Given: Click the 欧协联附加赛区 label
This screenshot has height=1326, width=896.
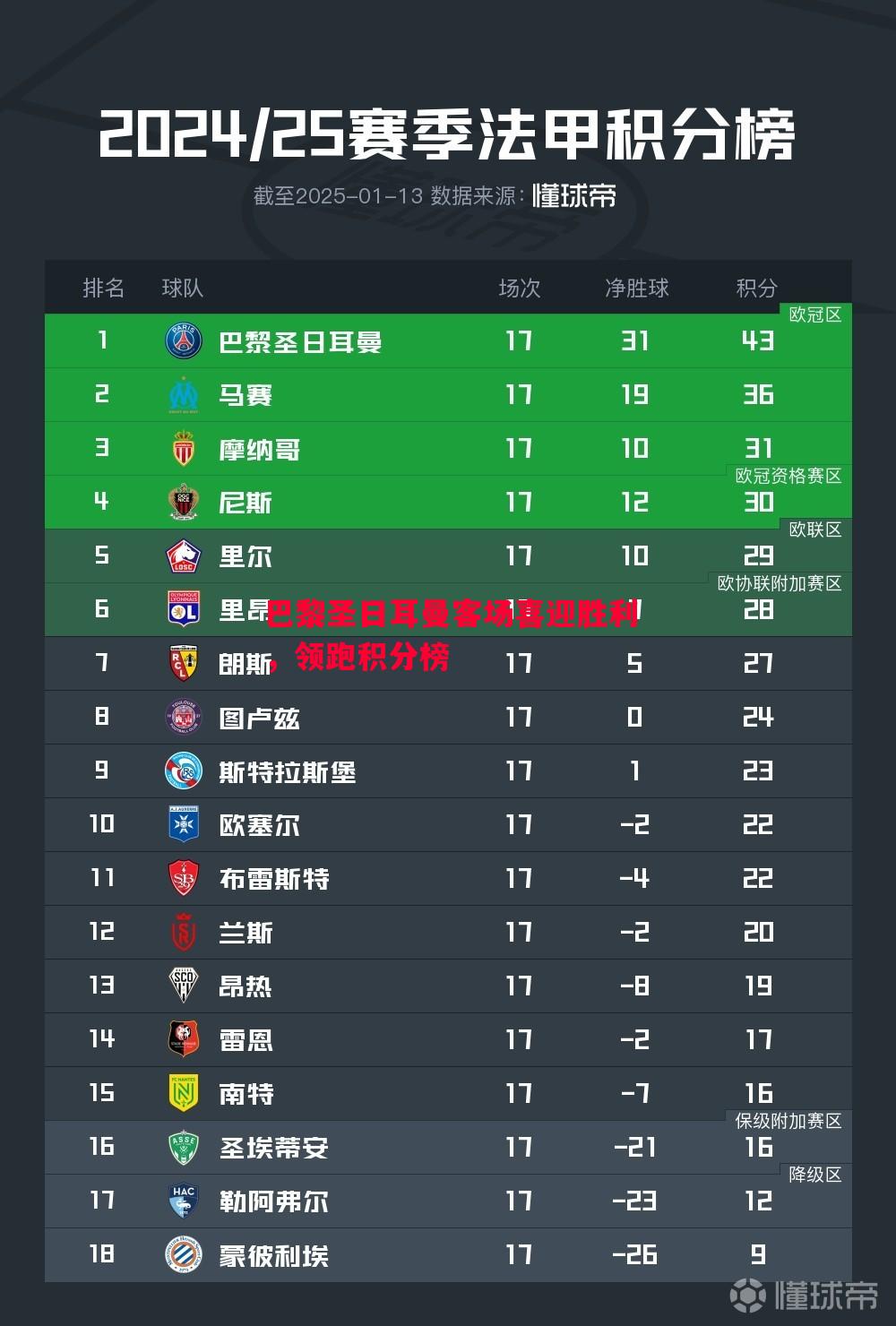Looking at the screenshot, I should click(779, 583).
